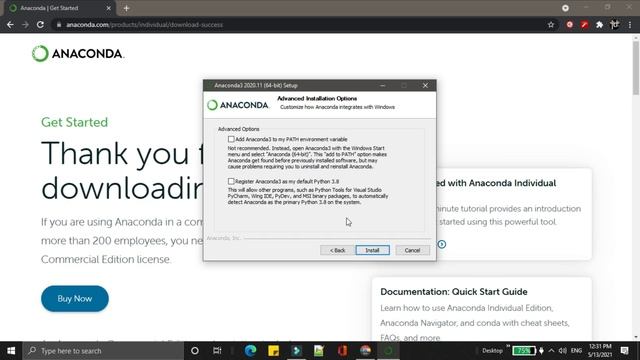640x360 pixels.
Task: Go back in the browser
Action: [10, 25]
